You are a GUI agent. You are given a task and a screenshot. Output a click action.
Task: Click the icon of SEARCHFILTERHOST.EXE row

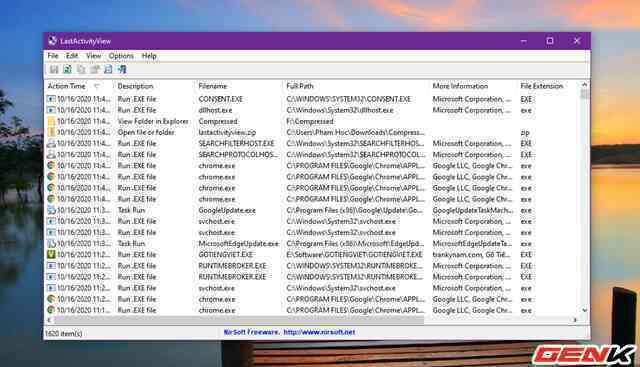pos(51,143)
